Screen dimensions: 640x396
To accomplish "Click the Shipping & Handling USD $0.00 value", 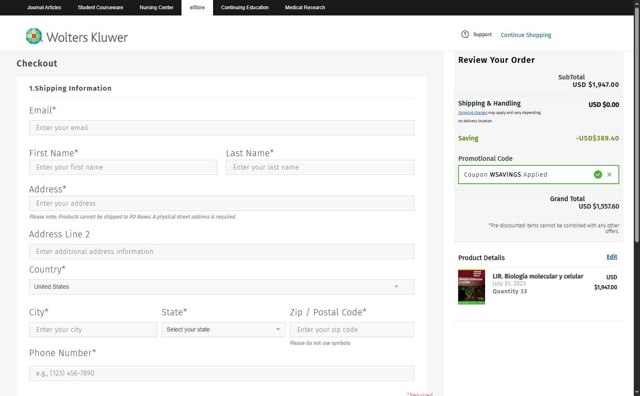I will pos(604,105).
